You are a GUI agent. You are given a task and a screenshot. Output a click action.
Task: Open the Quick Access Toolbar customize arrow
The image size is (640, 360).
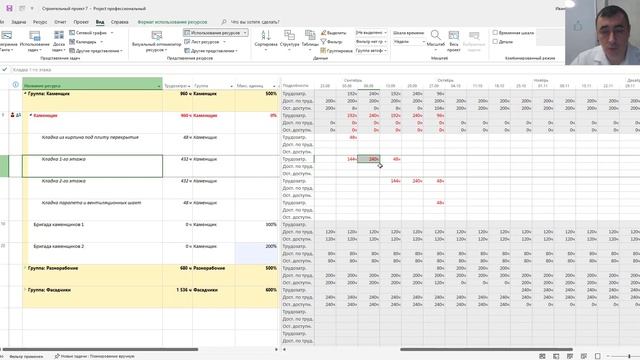(32, 9)
